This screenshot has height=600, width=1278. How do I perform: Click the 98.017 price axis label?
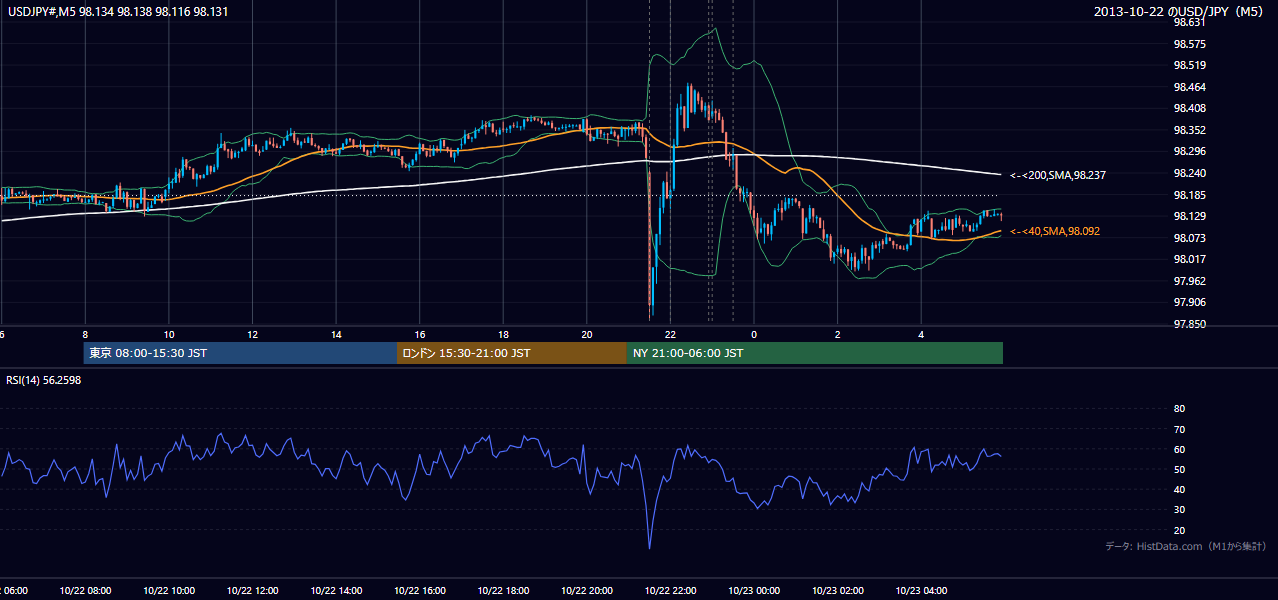(x=1189, y=259)
